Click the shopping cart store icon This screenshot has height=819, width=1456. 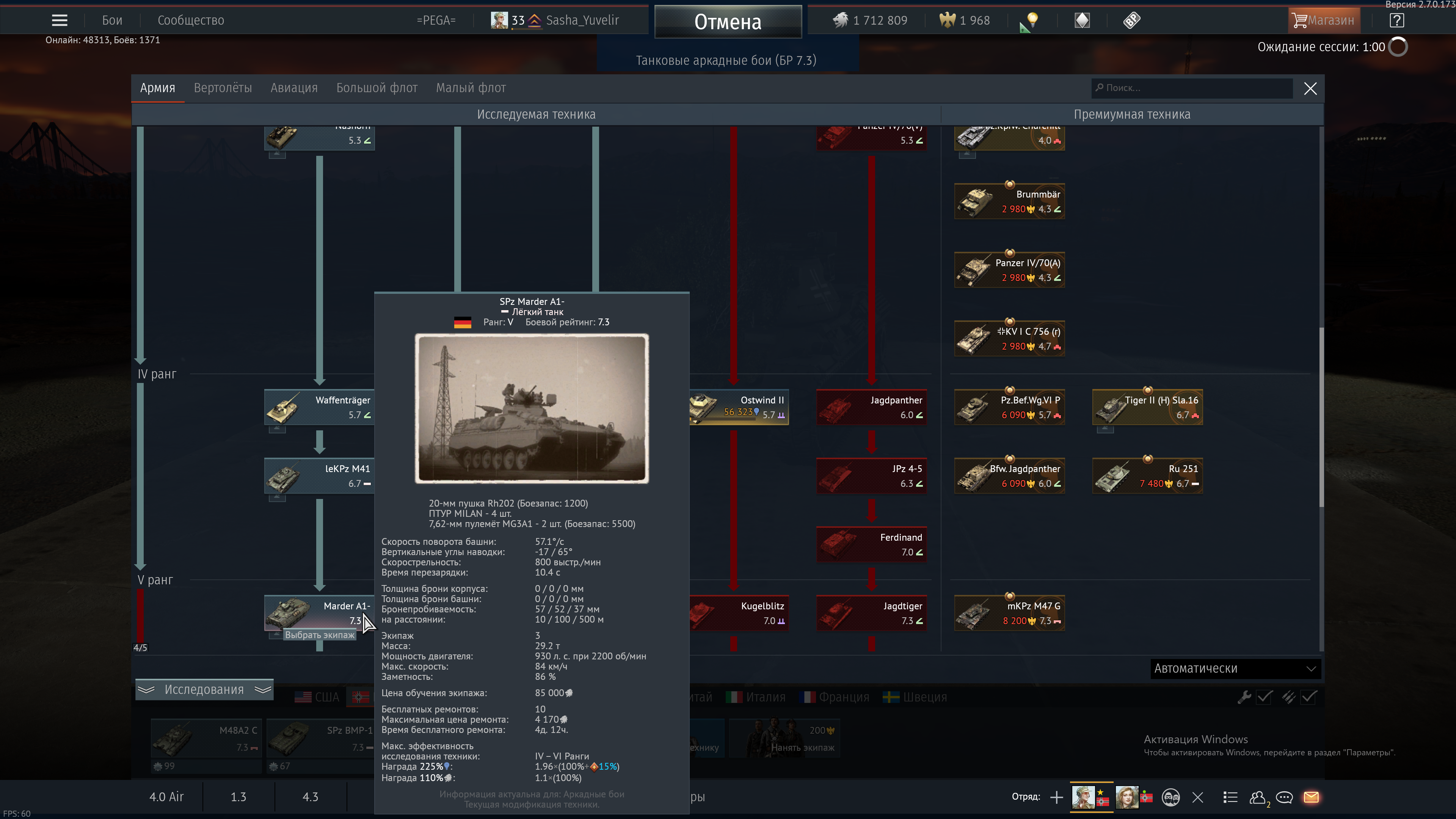click(1299, 20)
